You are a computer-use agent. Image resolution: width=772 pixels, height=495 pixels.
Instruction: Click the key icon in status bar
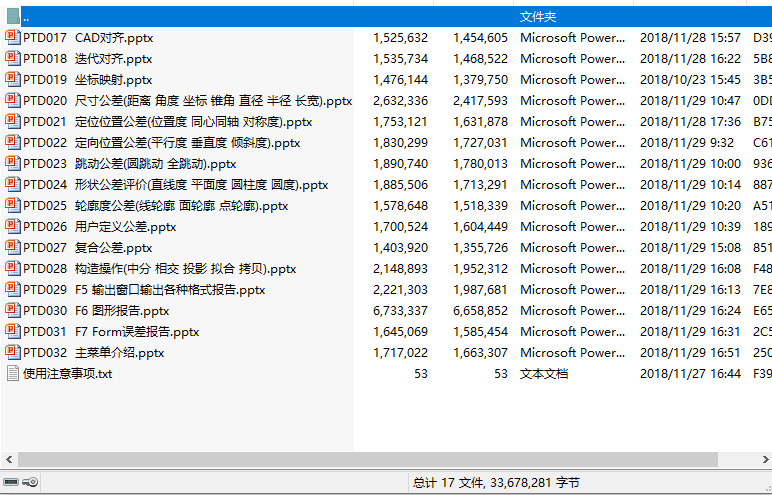30,482
